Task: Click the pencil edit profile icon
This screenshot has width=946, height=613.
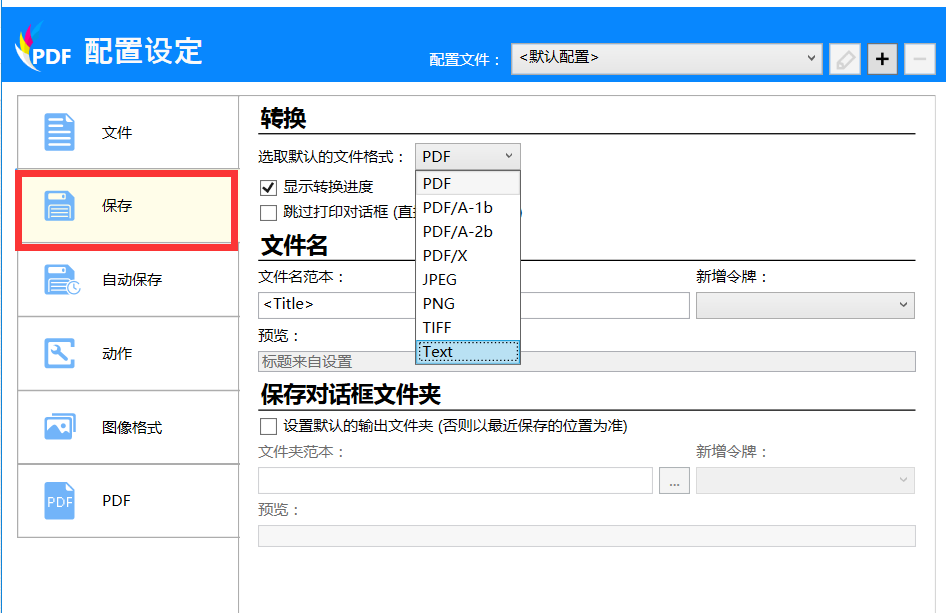Action: tap(844, 58)
